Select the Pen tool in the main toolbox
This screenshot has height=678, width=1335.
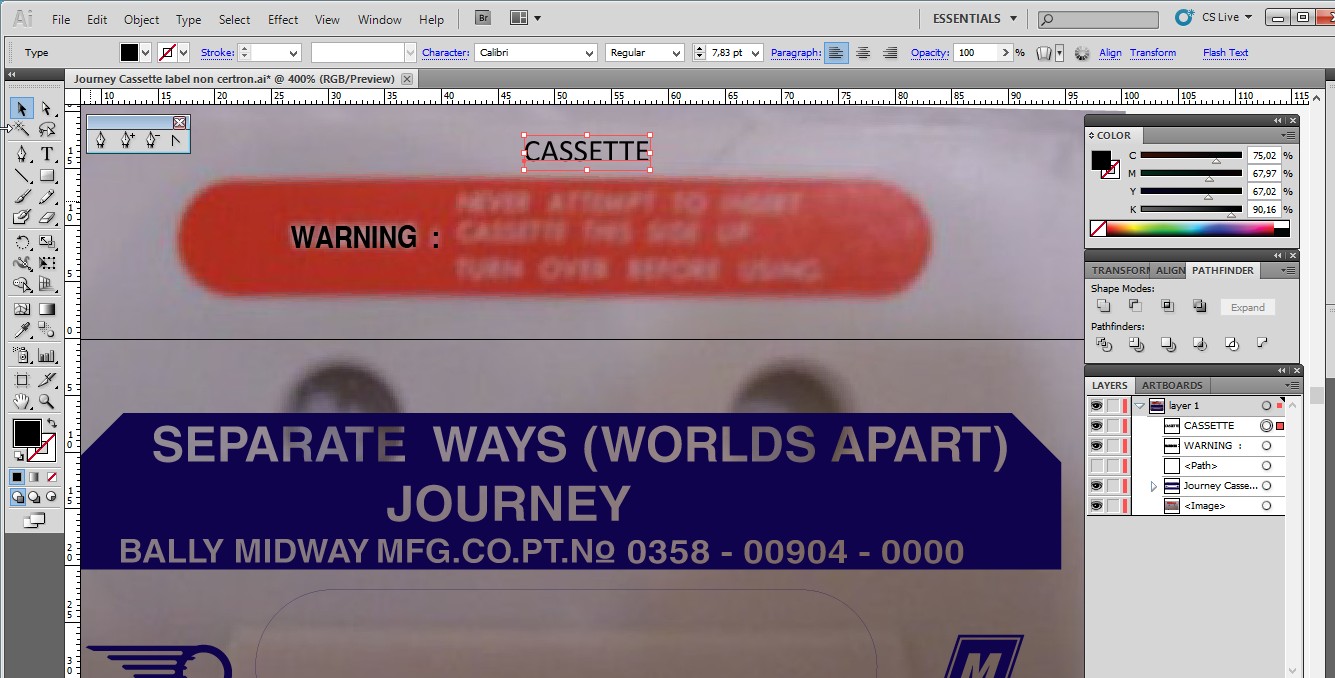click(x=22, y=154)
